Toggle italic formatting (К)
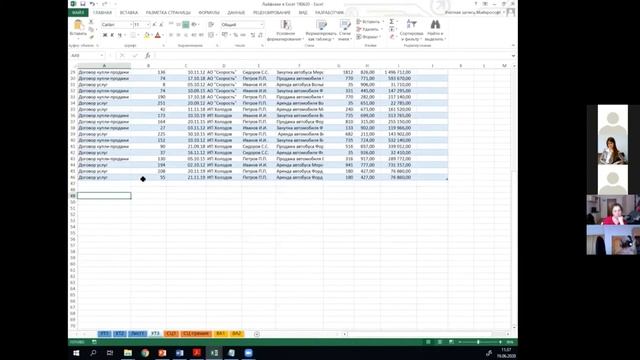The width and height of the screenshot is (640, 360). 112,36
